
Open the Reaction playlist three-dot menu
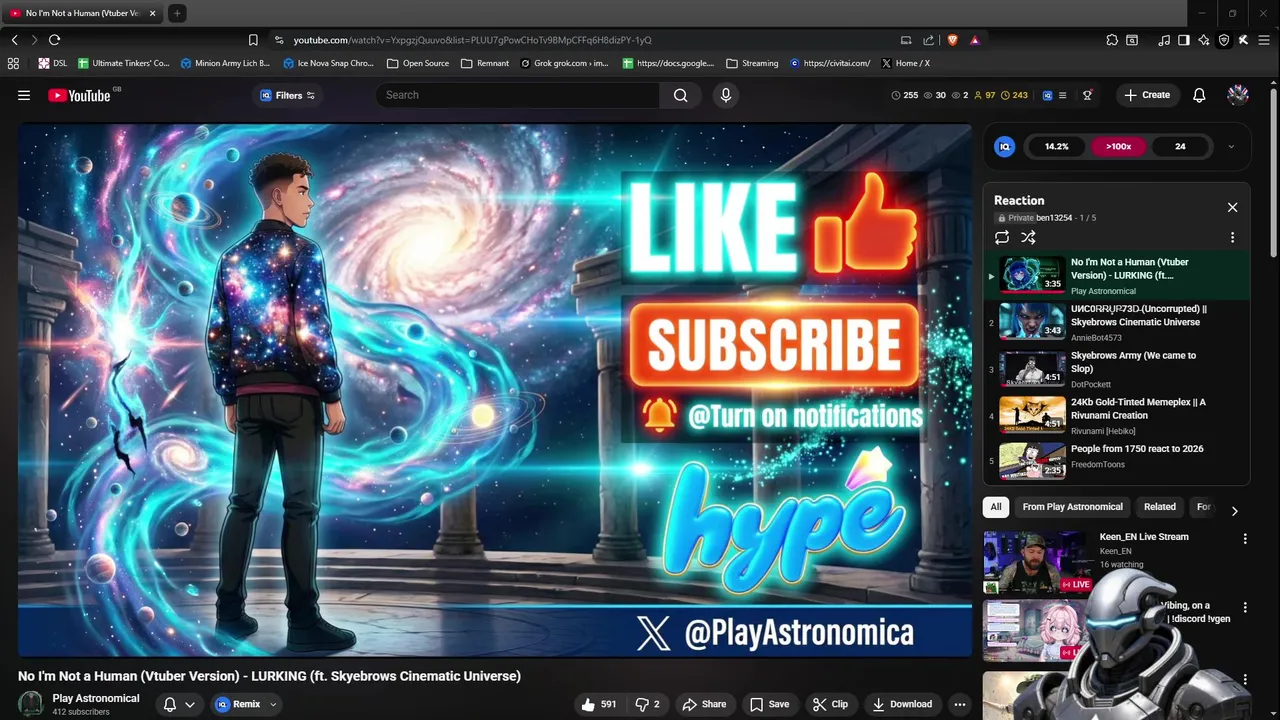point(1232,237)
